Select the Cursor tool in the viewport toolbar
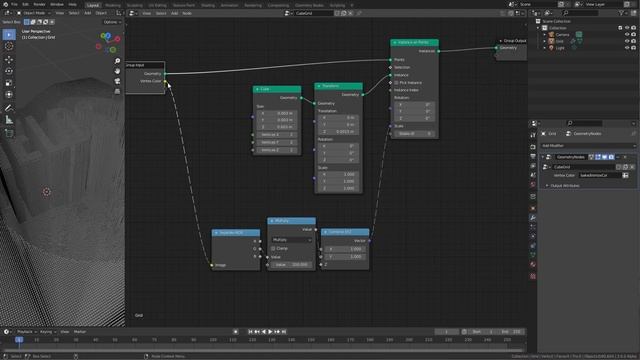This screenshot has width=640, height=360. click(9, 46)
